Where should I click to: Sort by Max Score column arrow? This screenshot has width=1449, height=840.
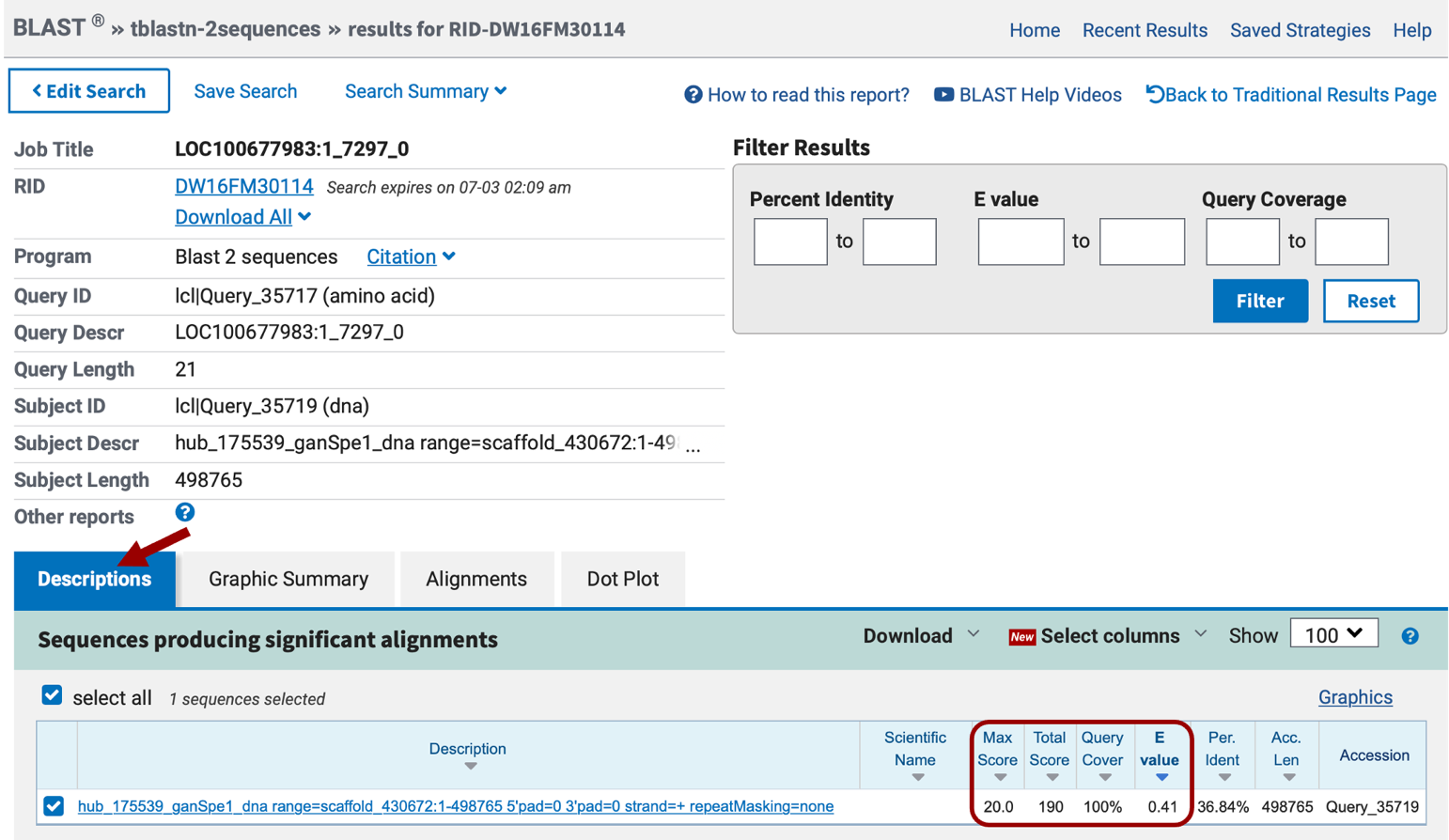pos(999,777)
